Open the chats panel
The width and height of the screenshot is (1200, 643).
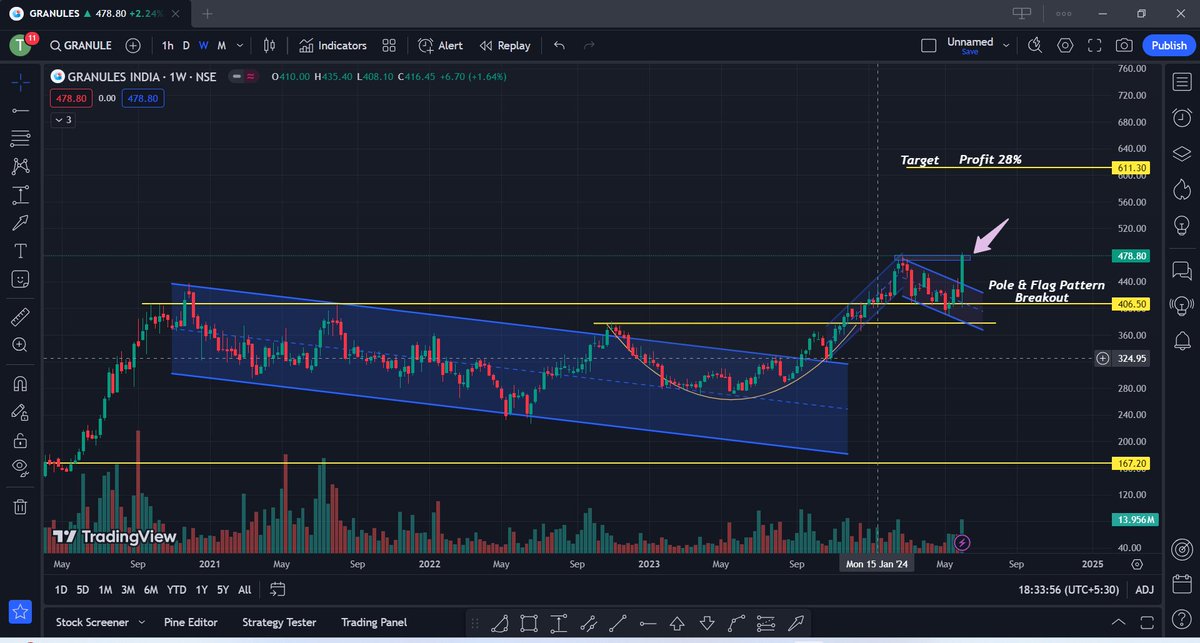[x=1182, y=271]
